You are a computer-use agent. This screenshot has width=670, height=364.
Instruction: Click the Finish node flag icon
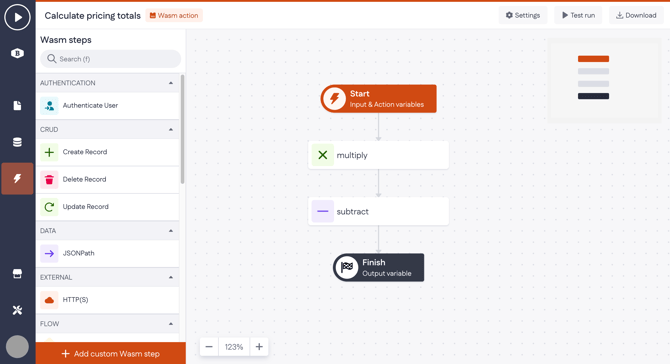pos(347,267)
